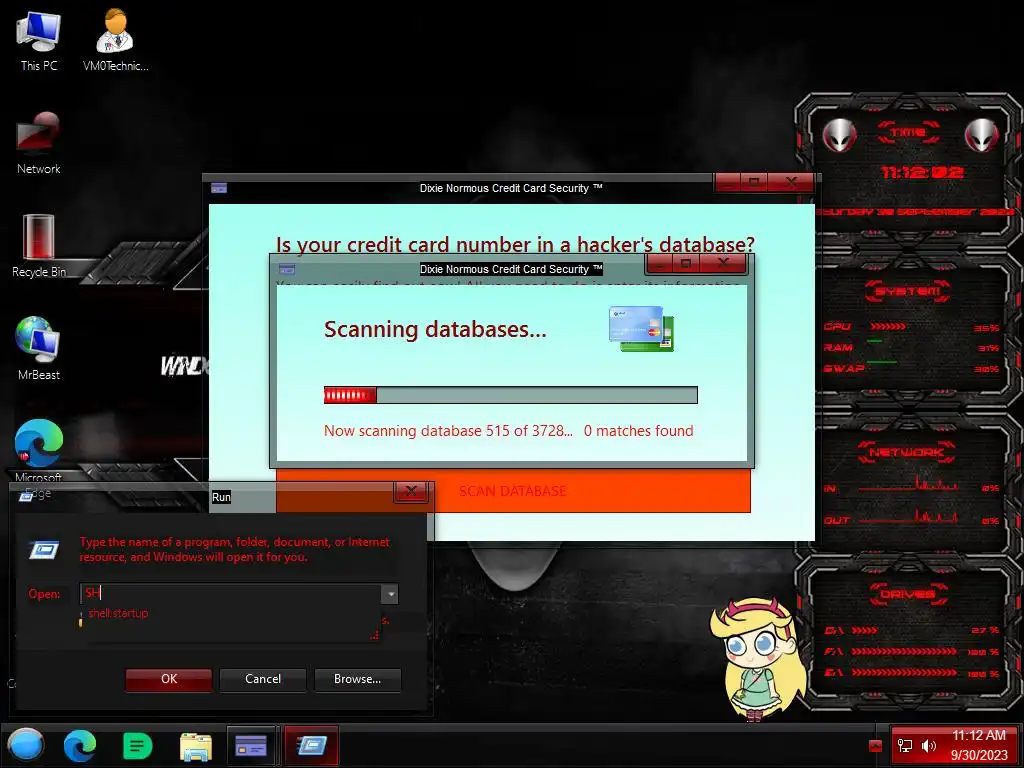The width and height of the screenshot is (1024, 768).
Task: Click the Start orb button
Action: click(x=26, y=744)
